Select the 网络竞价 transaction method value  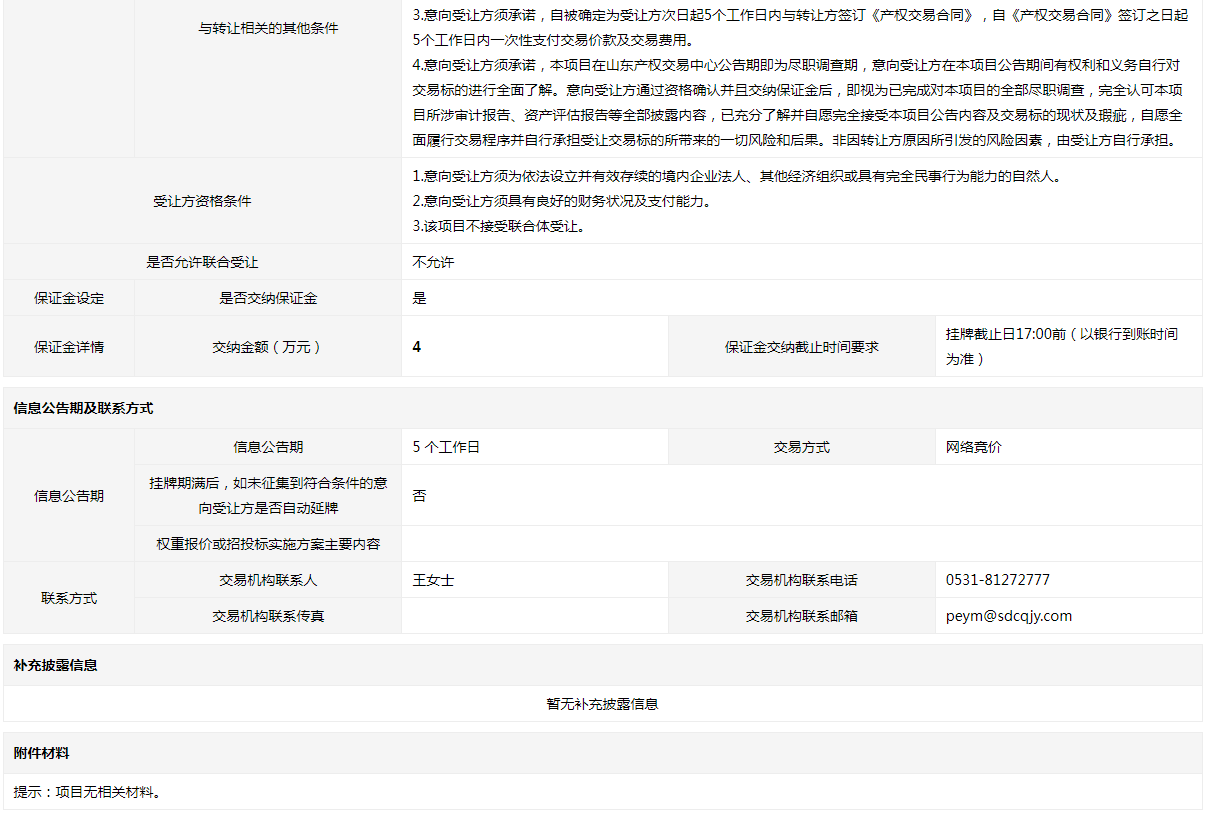[973, 447]
